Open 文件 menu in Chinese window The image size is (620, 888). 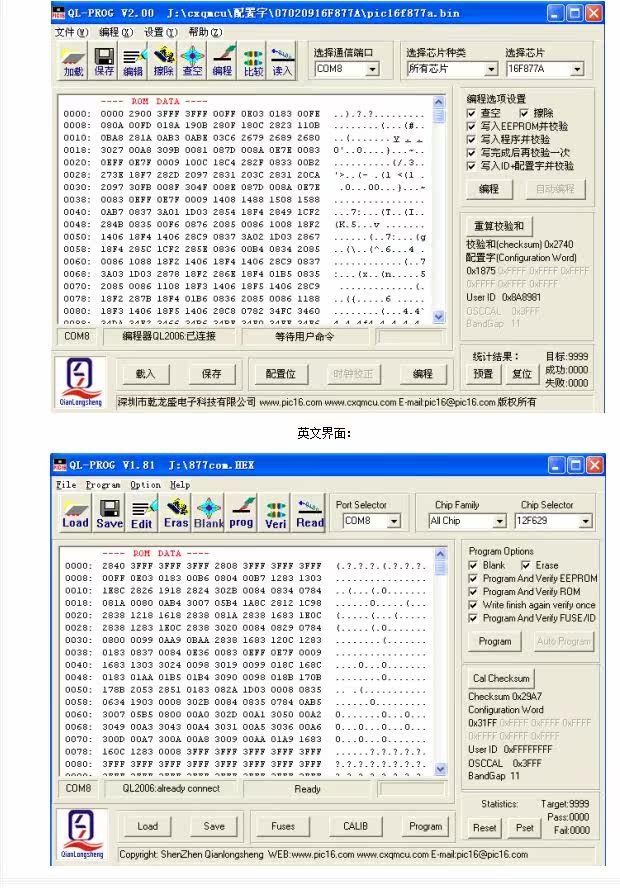72,32
